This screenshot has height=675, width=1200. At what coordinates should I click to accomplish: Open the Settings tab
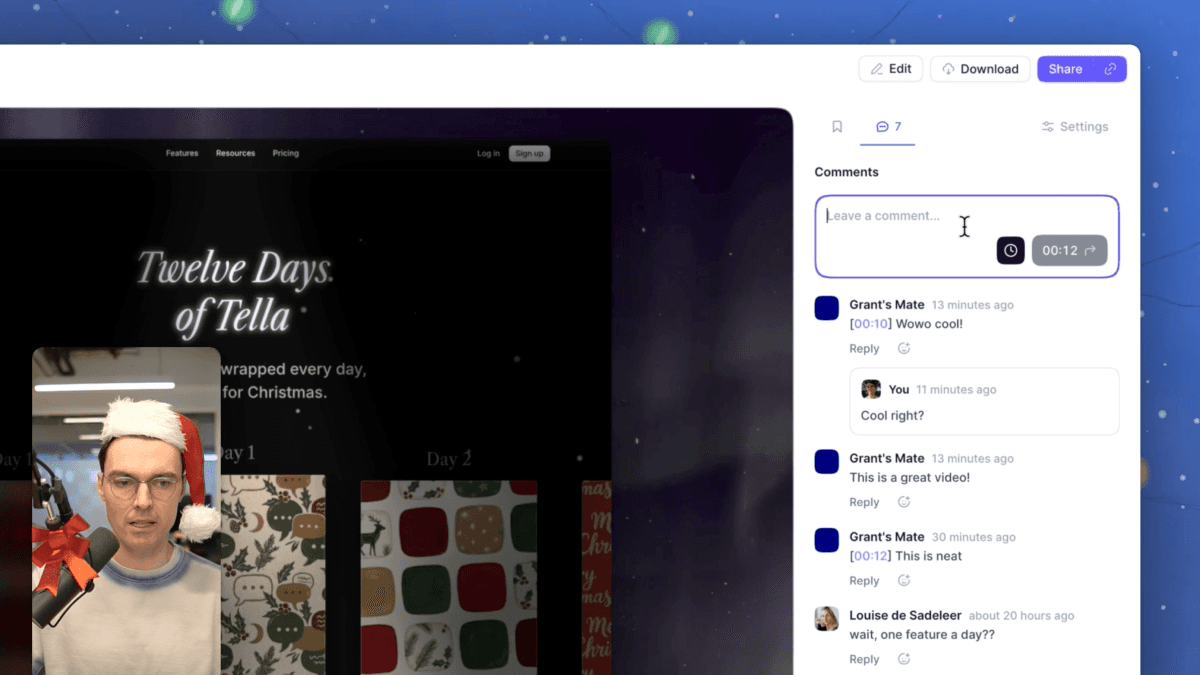(x=1075, y=127)
